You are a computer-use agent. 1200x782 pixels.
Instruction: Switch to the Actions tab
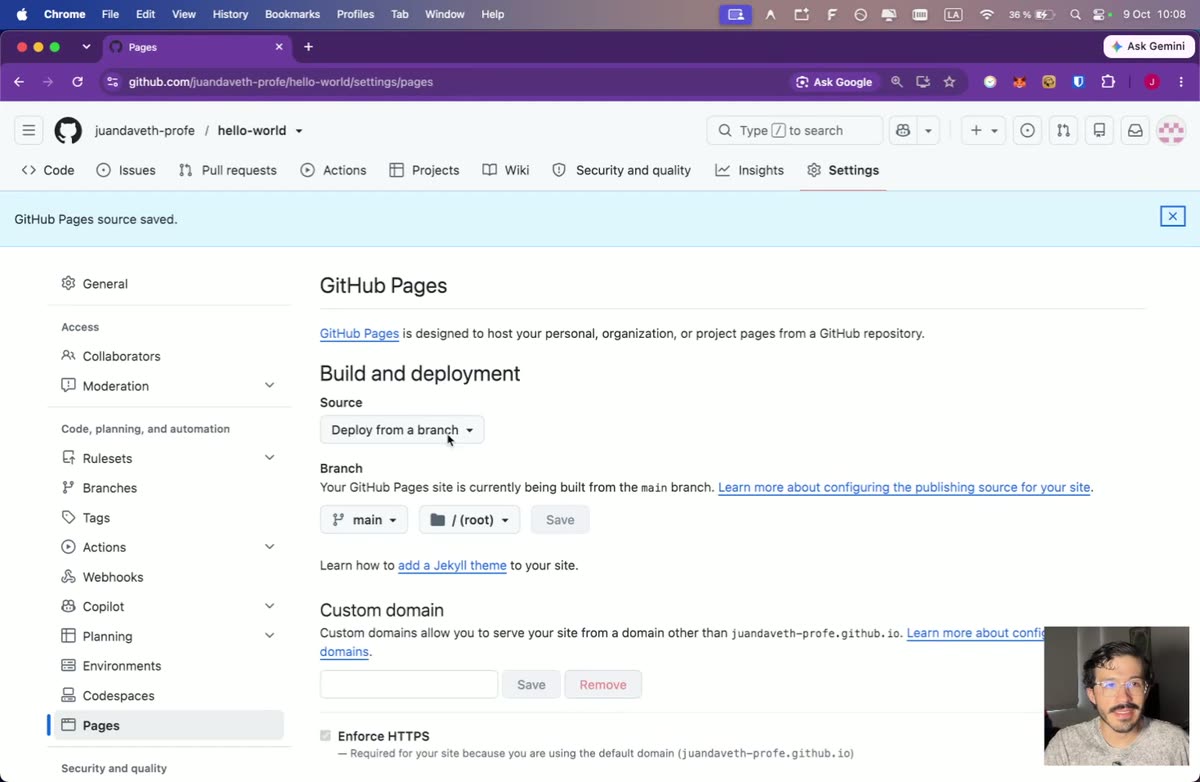coord(333,170)
